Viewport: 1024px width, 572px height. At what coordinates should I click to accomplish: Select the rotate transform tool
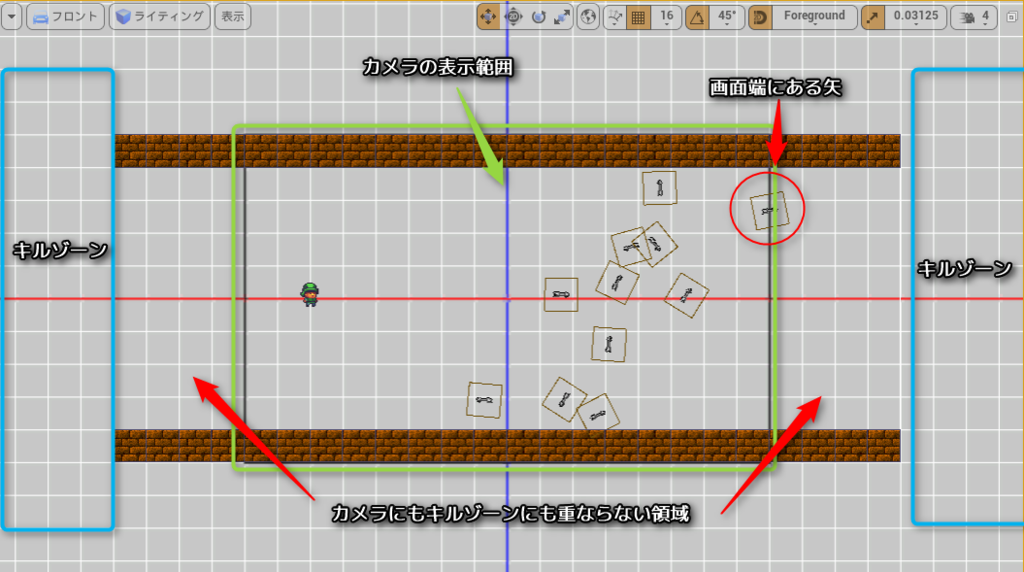coord(538,16)
